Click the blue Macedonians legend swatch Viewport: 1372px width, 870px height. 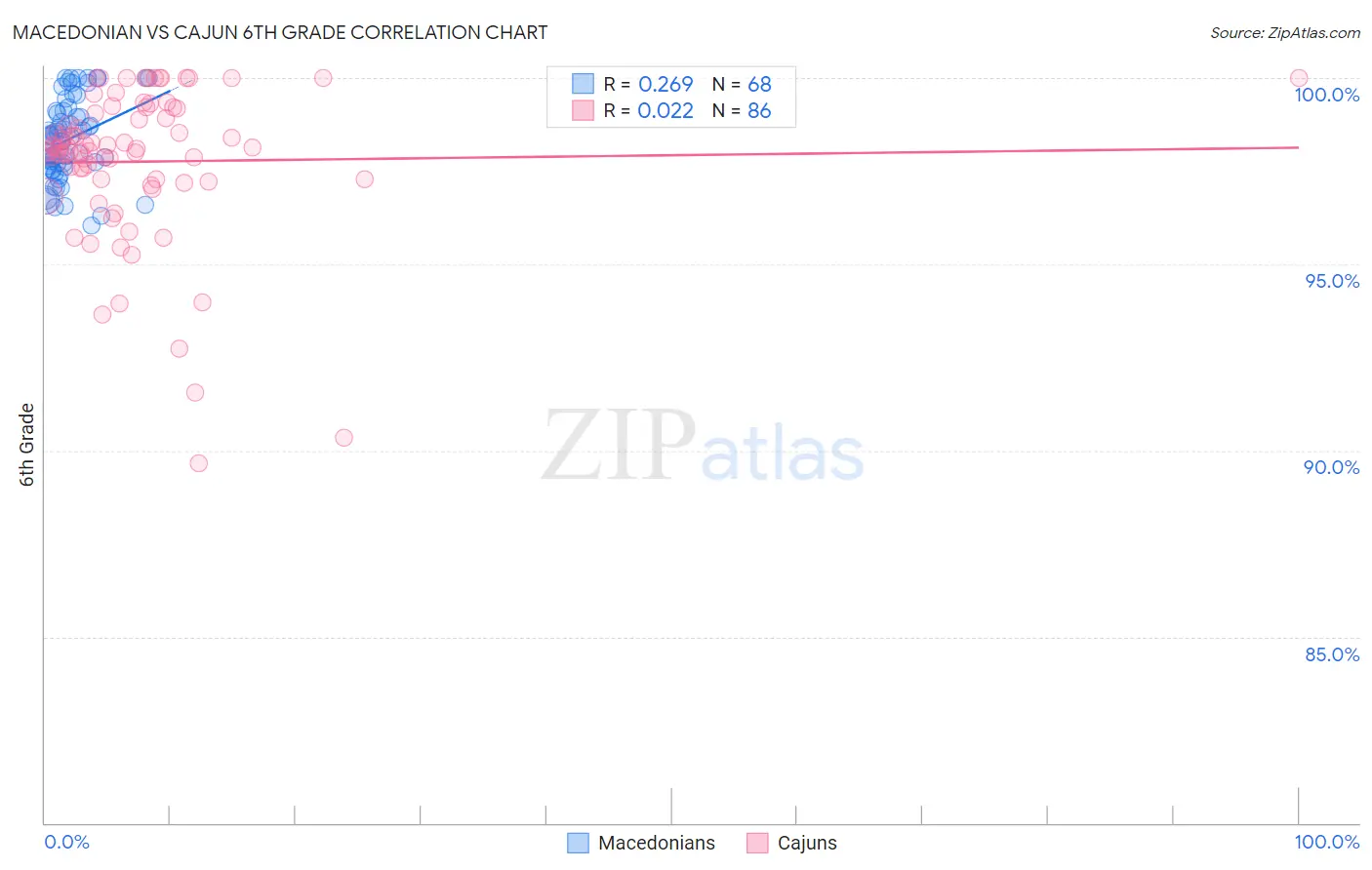(578, 843)
